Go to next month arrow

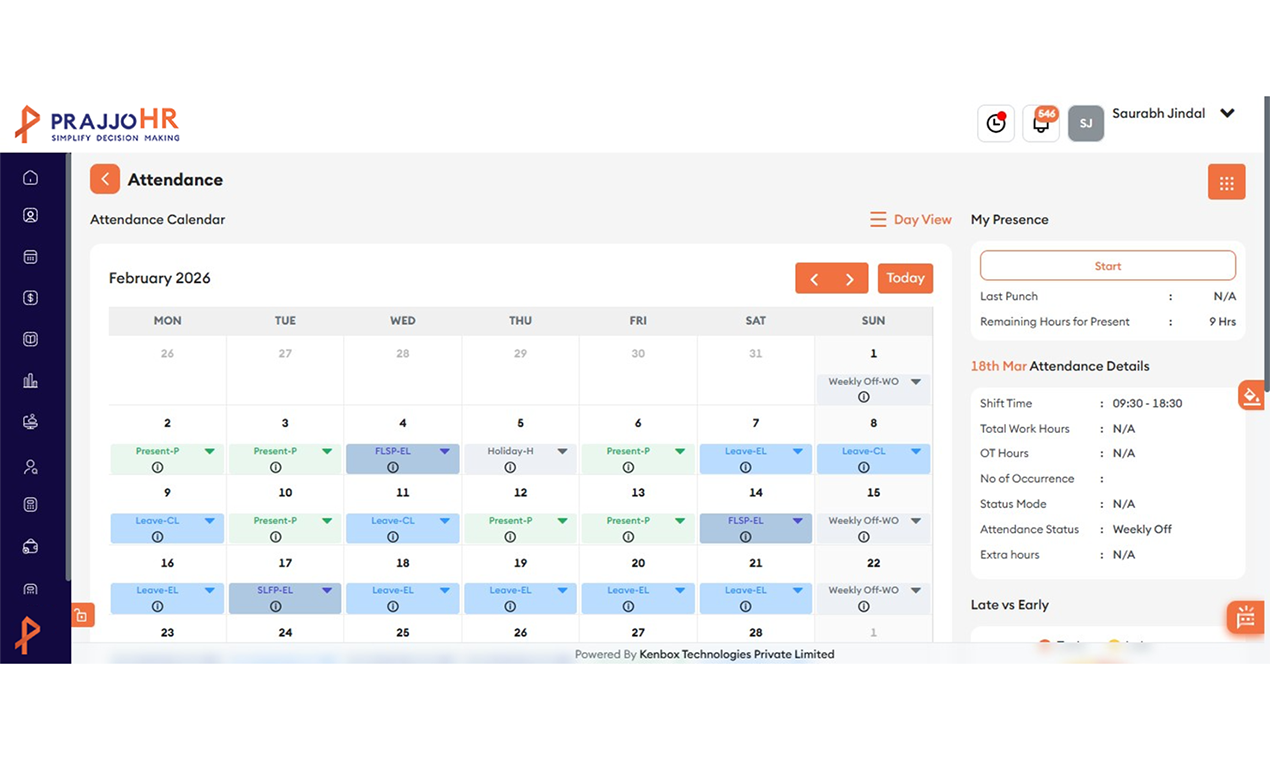coord(850,279)
